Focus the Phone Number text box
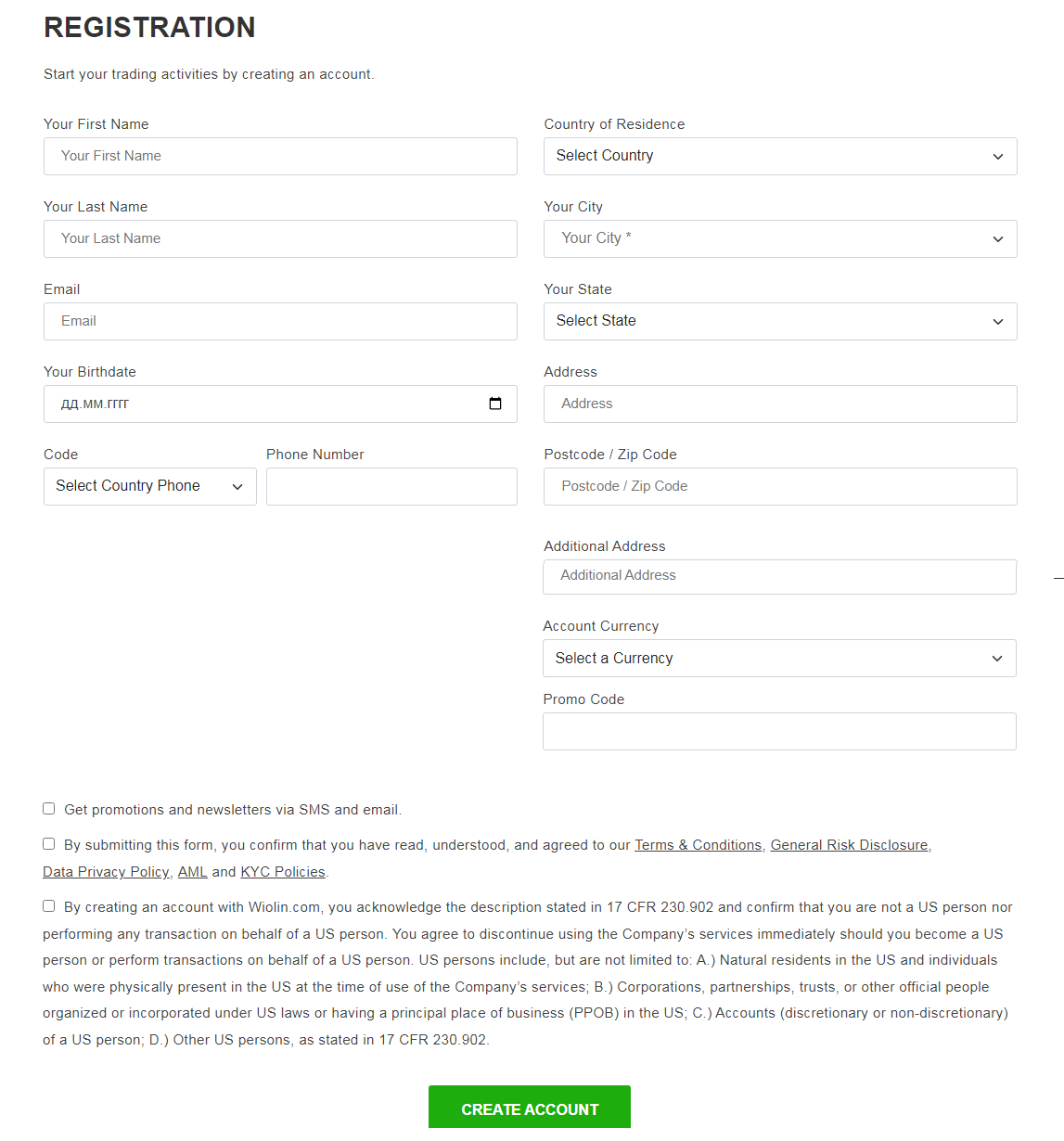 coord(391,486)
